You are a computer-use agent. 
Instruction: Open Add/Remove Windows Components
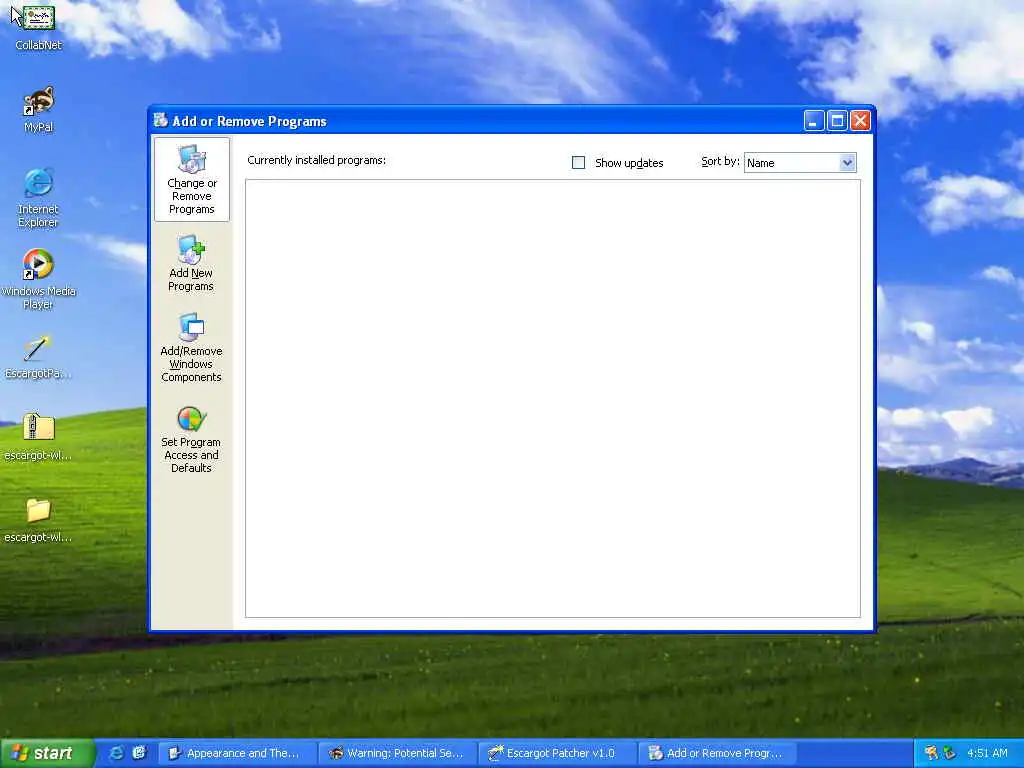pos(191,348)
